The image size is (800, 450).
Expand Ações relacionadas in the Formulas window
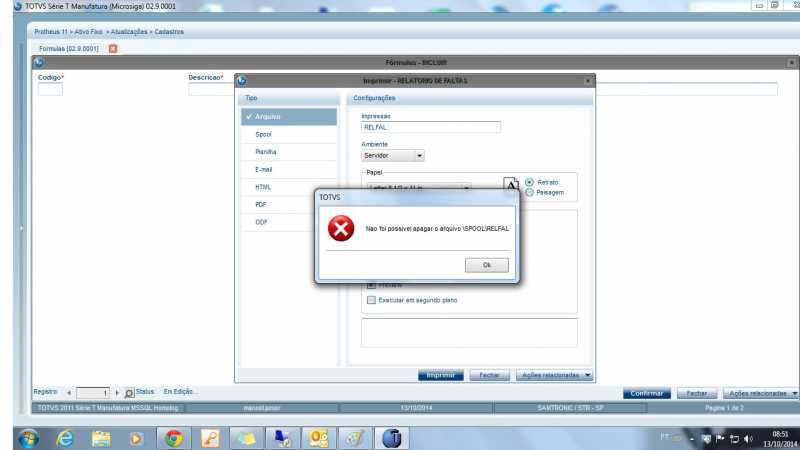point(761,393)
